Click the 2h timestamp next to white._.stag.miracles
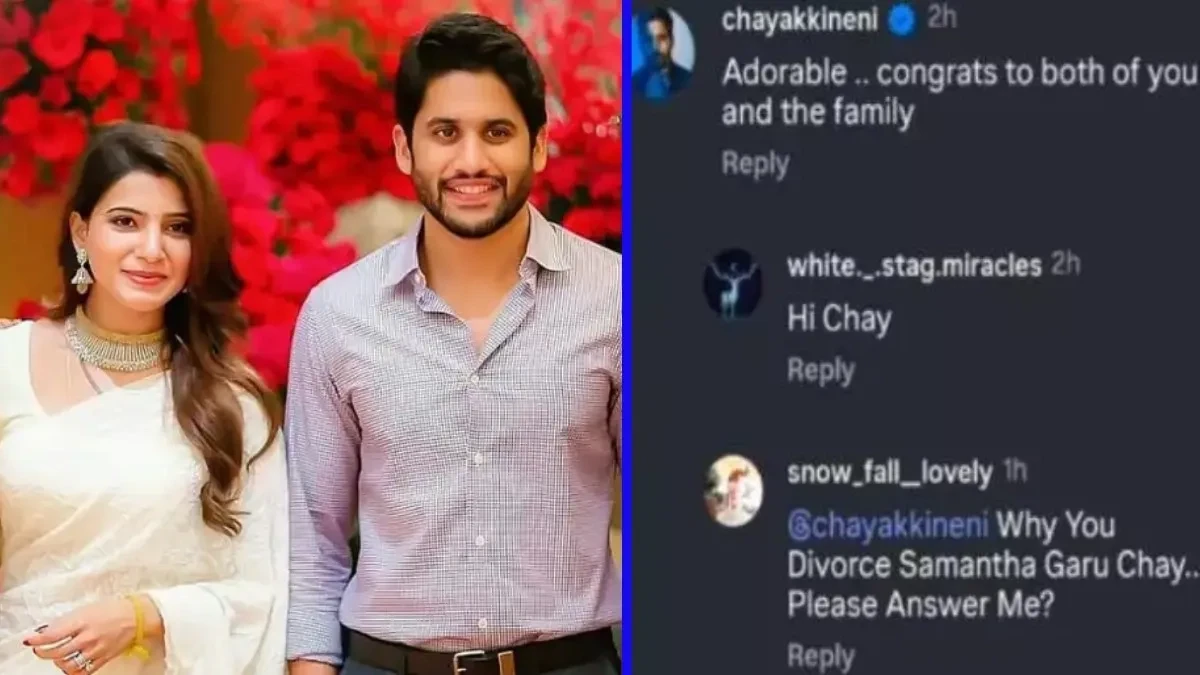1200x675 pixels. pyautogui.click(x=1066, y=265)
